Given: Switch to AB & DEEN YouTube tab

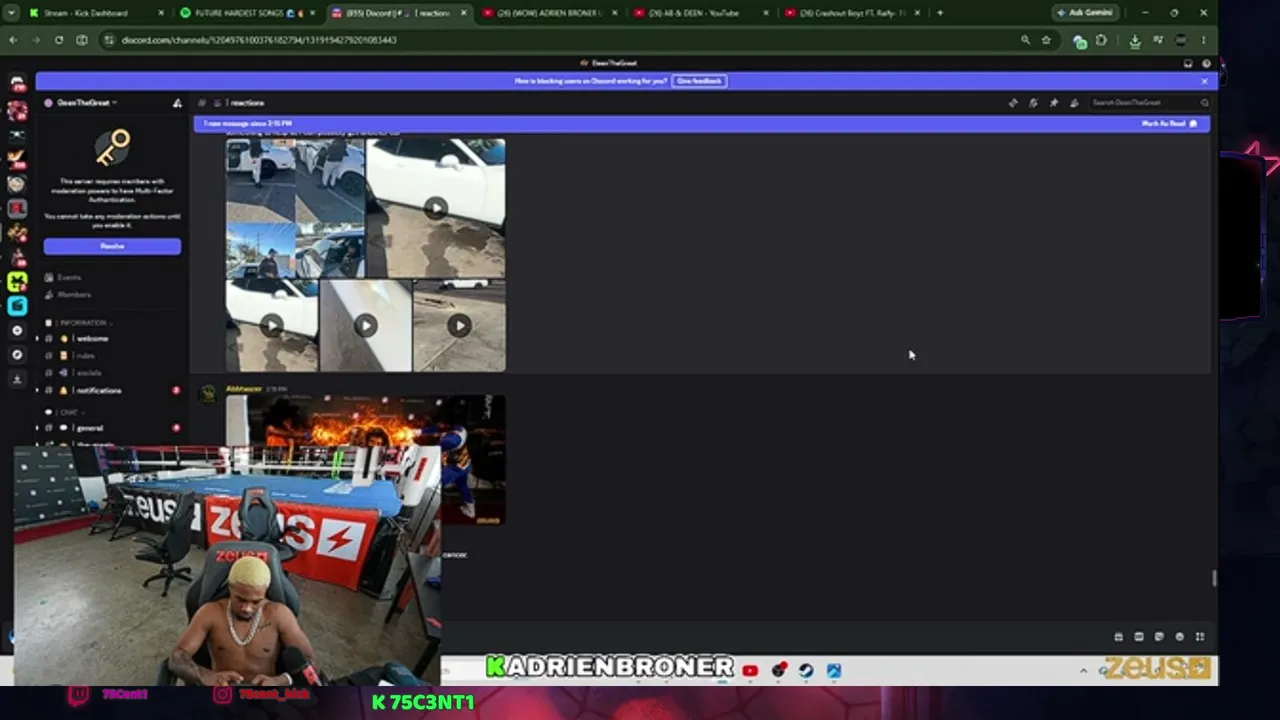Looking at the screenshot, I should pos(699,13).
